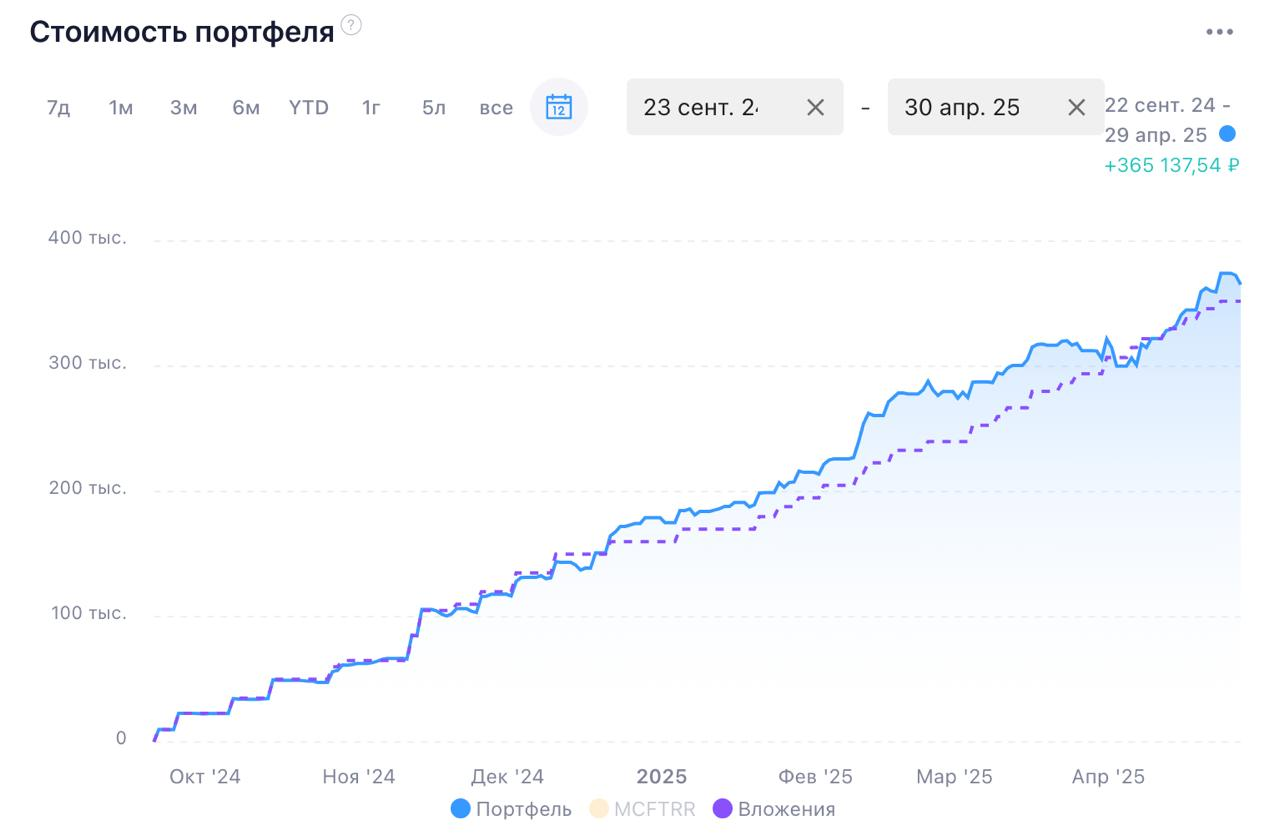
Task: Open the calendar date picker icon
Action: (559, 107)
